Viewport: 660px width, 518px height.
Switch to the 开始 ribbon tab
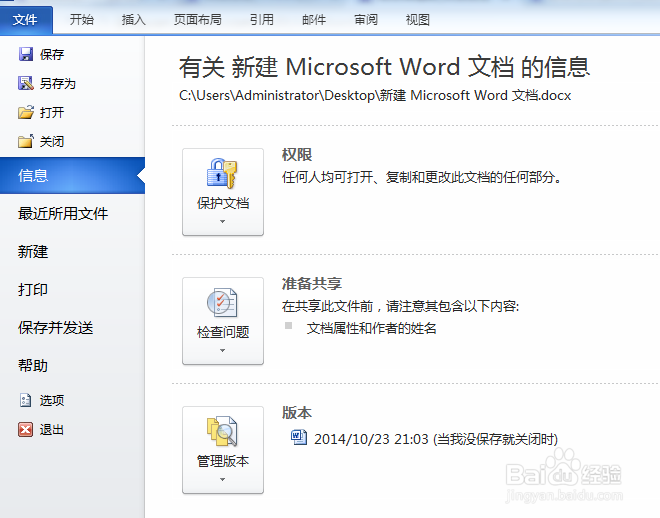pyautogui.click(x=82, y=19)
